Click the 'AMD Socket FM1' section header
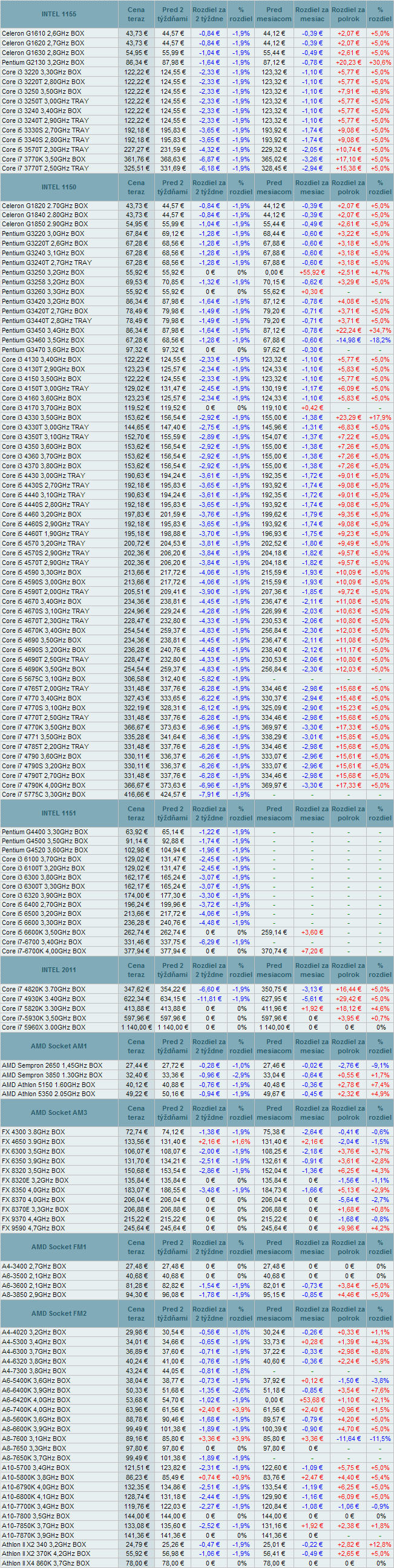Viewport: 394px width, 1568px height. point(59,1247)
